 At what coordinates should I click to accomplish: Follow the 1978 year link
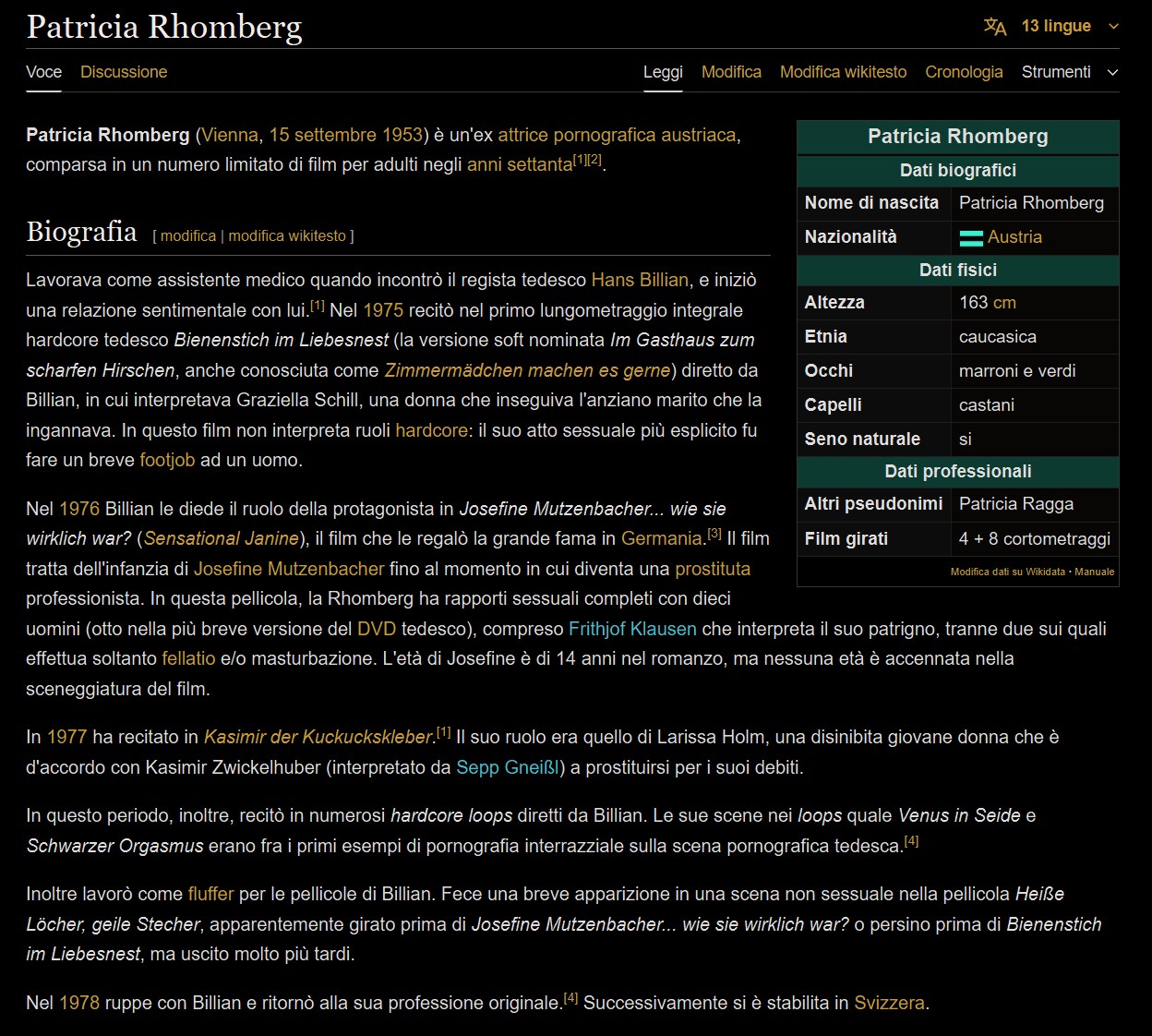click(79, 1003)
